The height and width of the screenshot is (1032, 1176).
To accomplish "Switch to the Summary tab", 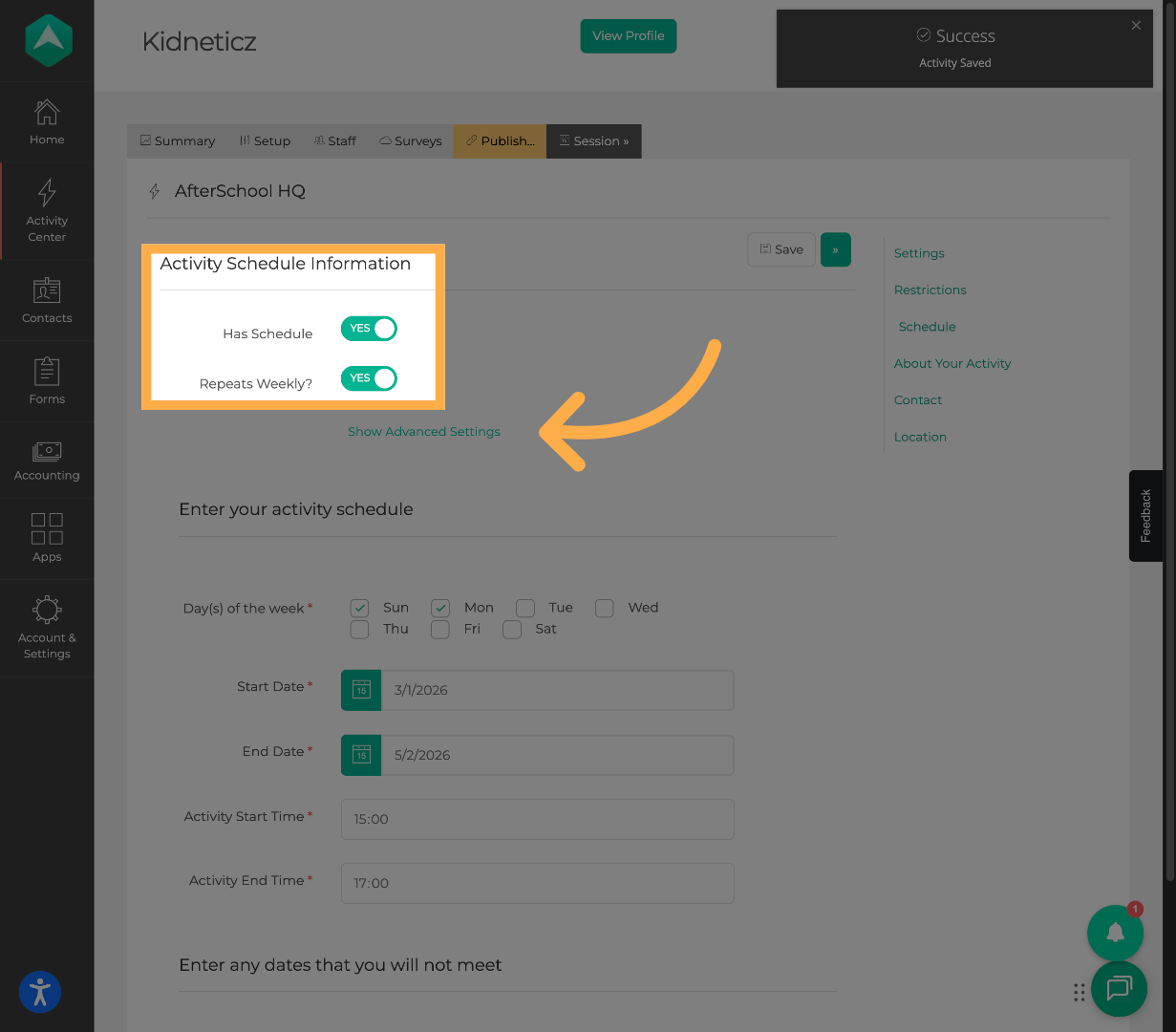I will tap(177, 140).
